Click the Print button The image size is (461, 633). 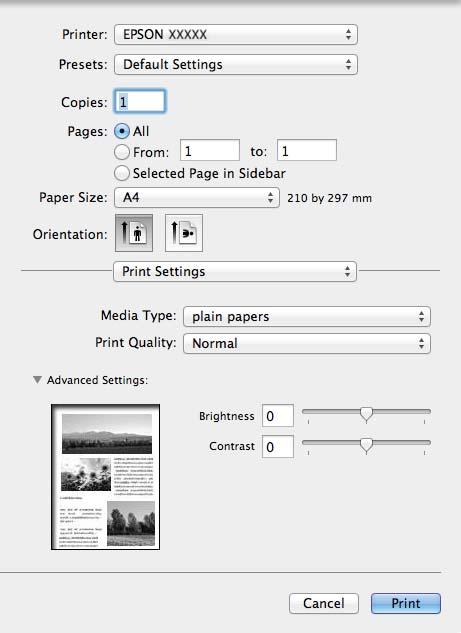pos(406,603)
